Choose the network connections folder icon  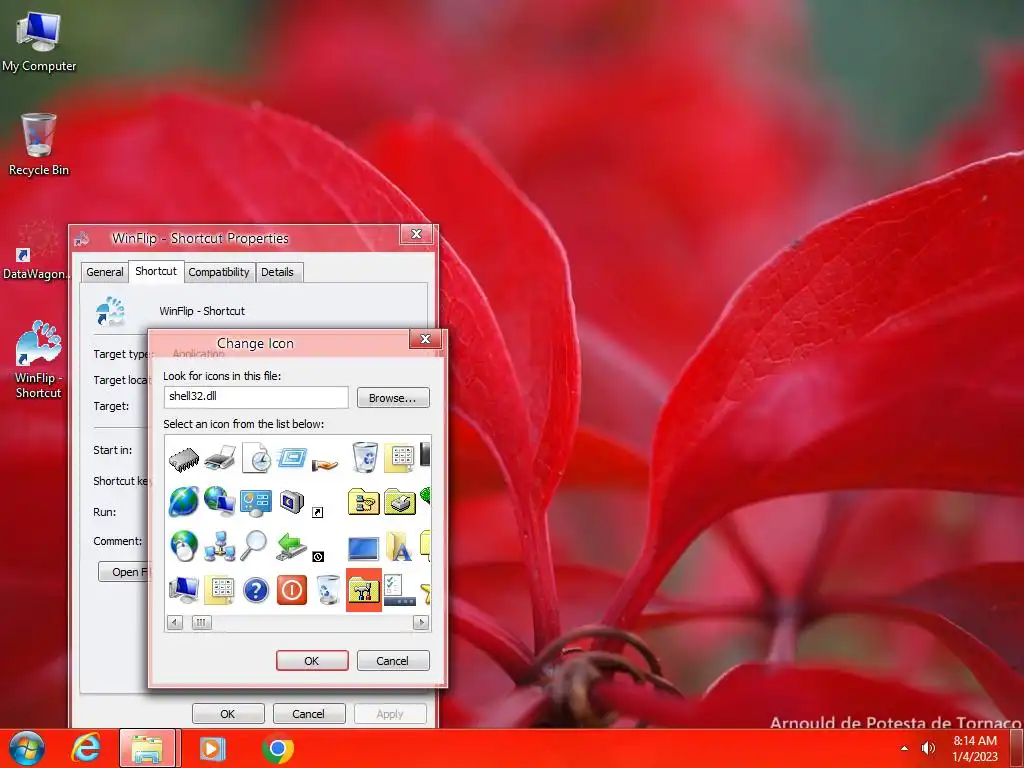[x=364, y=502]
